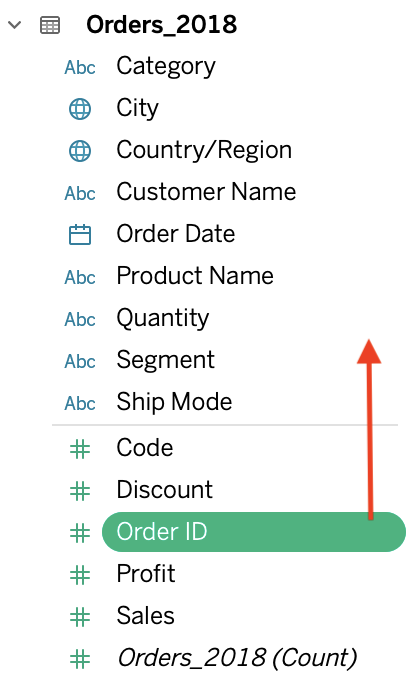This screenshot has width=410, height=692.
Task: Click the globe icon next to City
Action: coord(80,109)
